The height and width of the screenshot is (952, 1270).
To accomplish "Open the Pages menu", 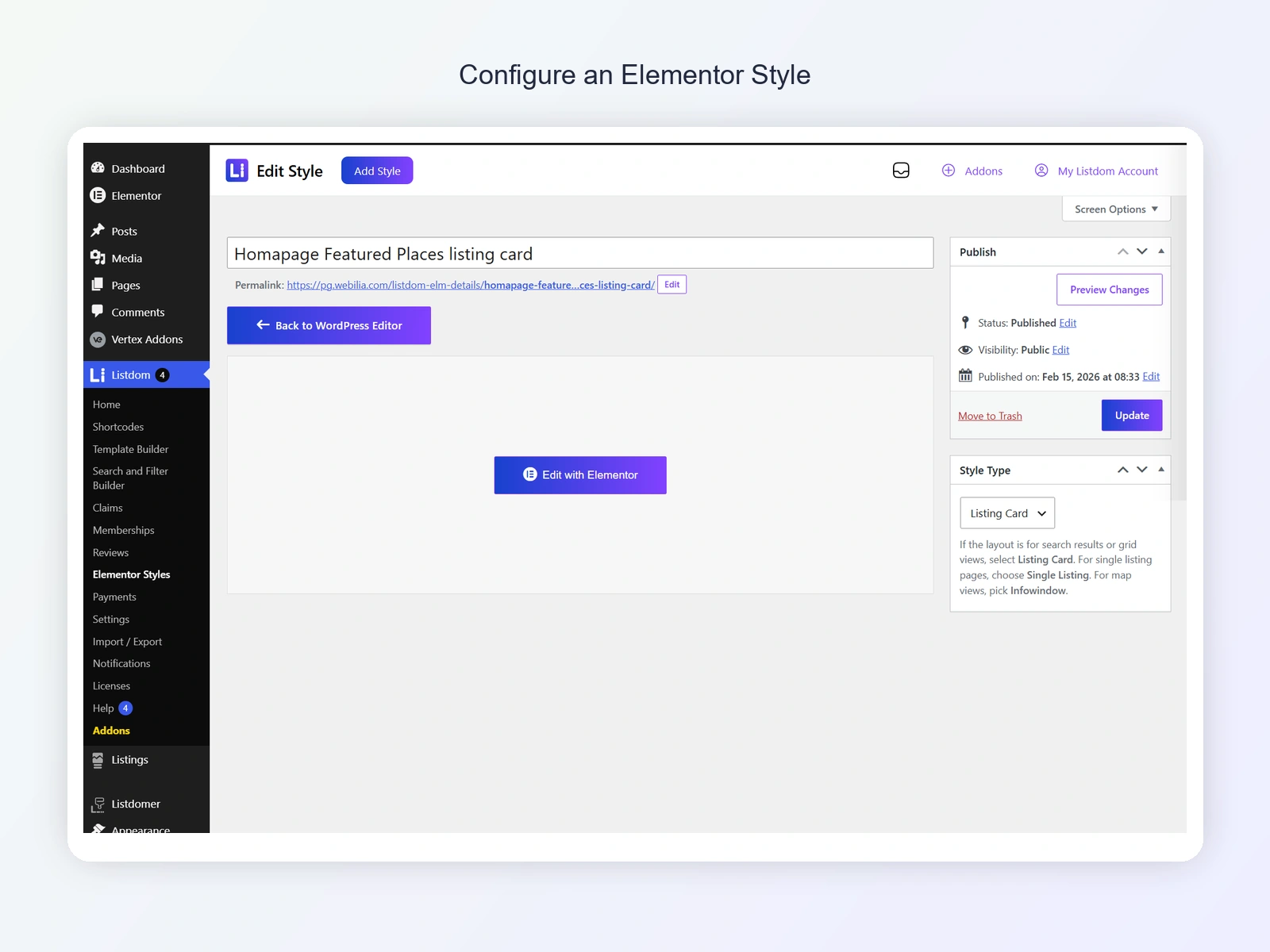I will pos(126,285).
